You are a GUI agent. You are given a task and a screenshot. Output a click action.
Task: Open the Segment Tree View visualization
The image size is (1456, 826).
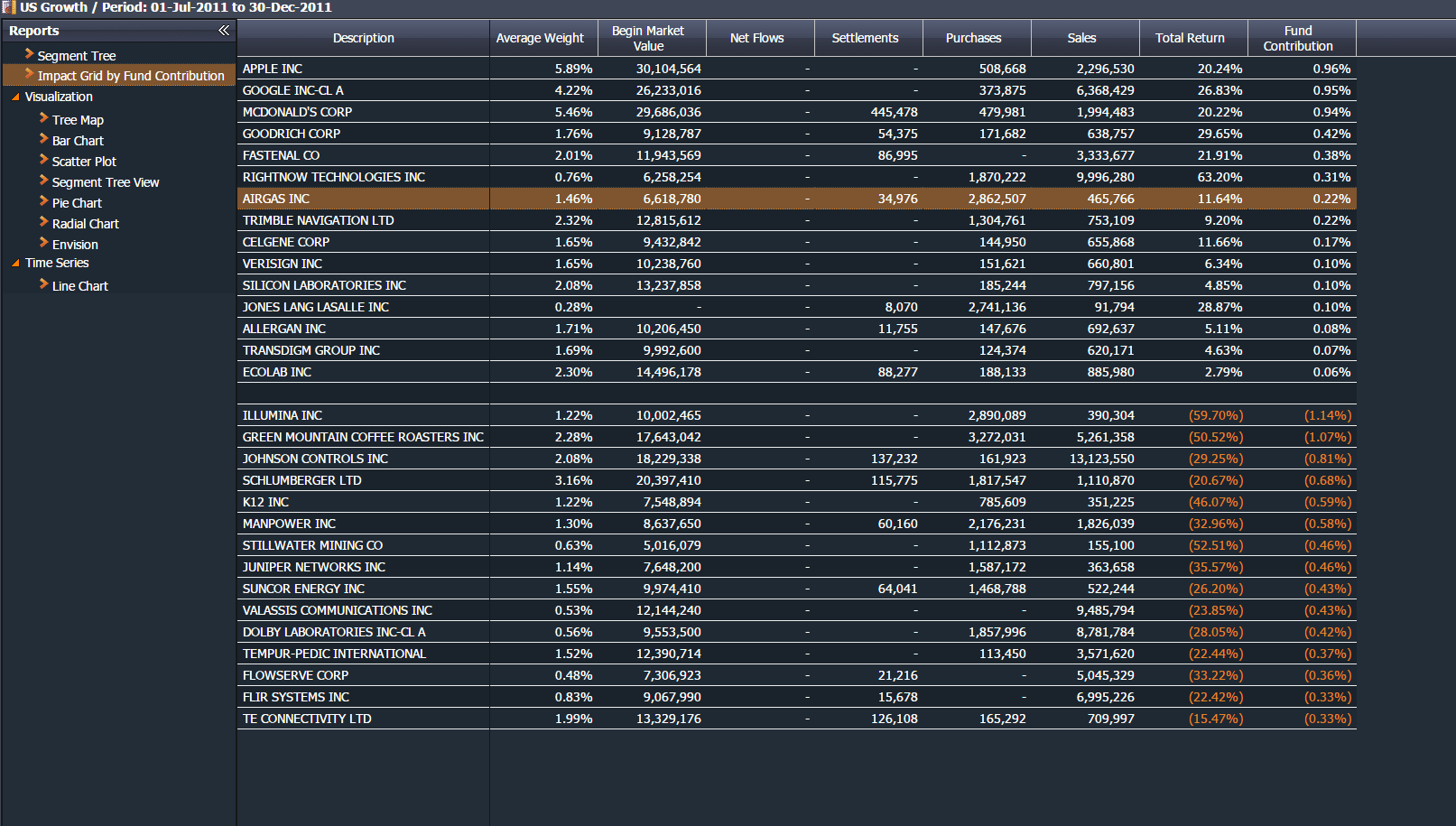click(106, 182)
